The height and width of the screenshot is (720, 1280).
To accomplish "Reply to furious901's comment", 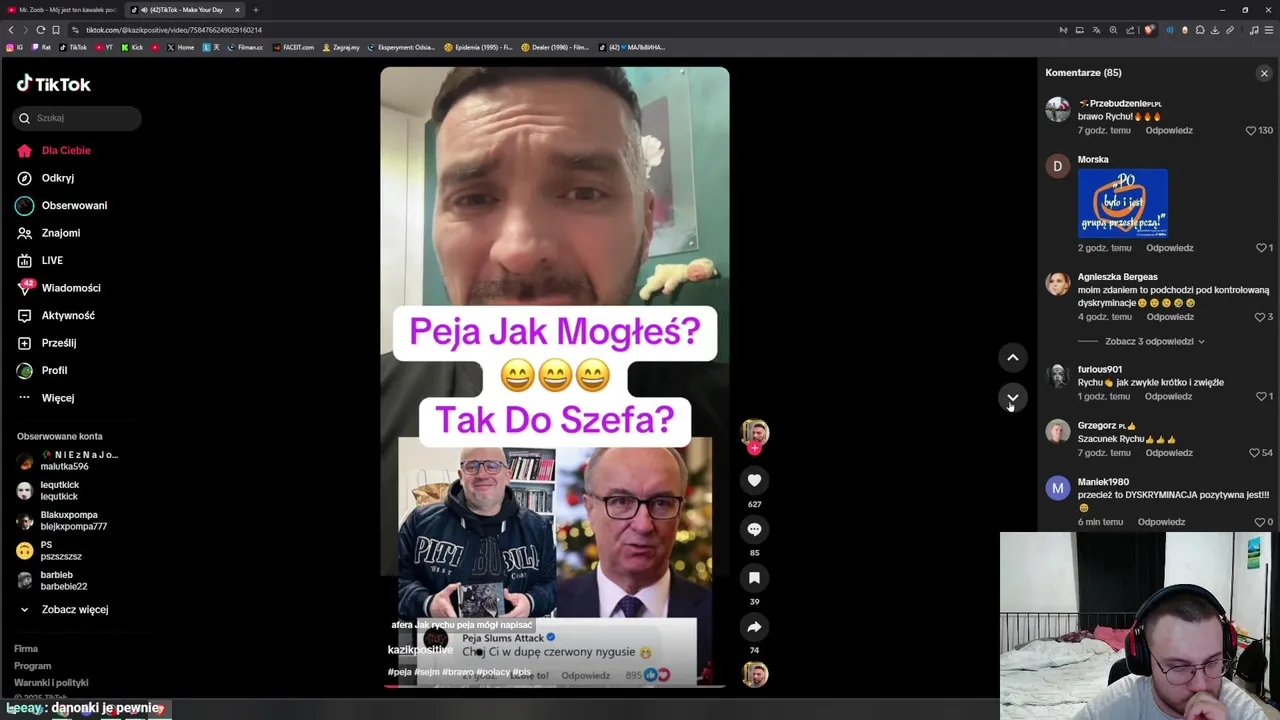I will (x=1168, y=397).
